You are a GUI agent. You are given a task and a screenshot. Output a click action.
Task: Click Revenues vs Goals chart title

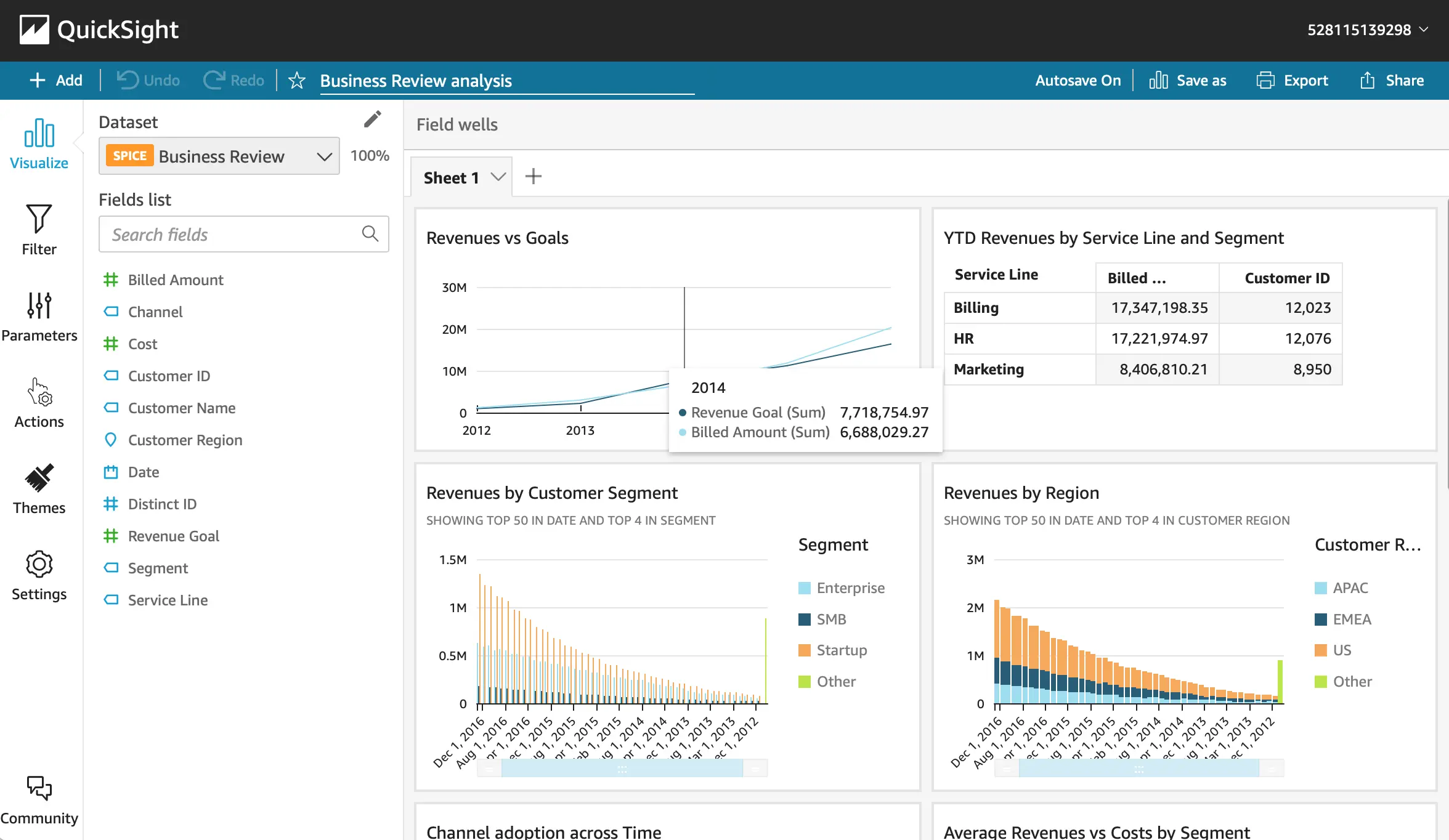[497, 238]
